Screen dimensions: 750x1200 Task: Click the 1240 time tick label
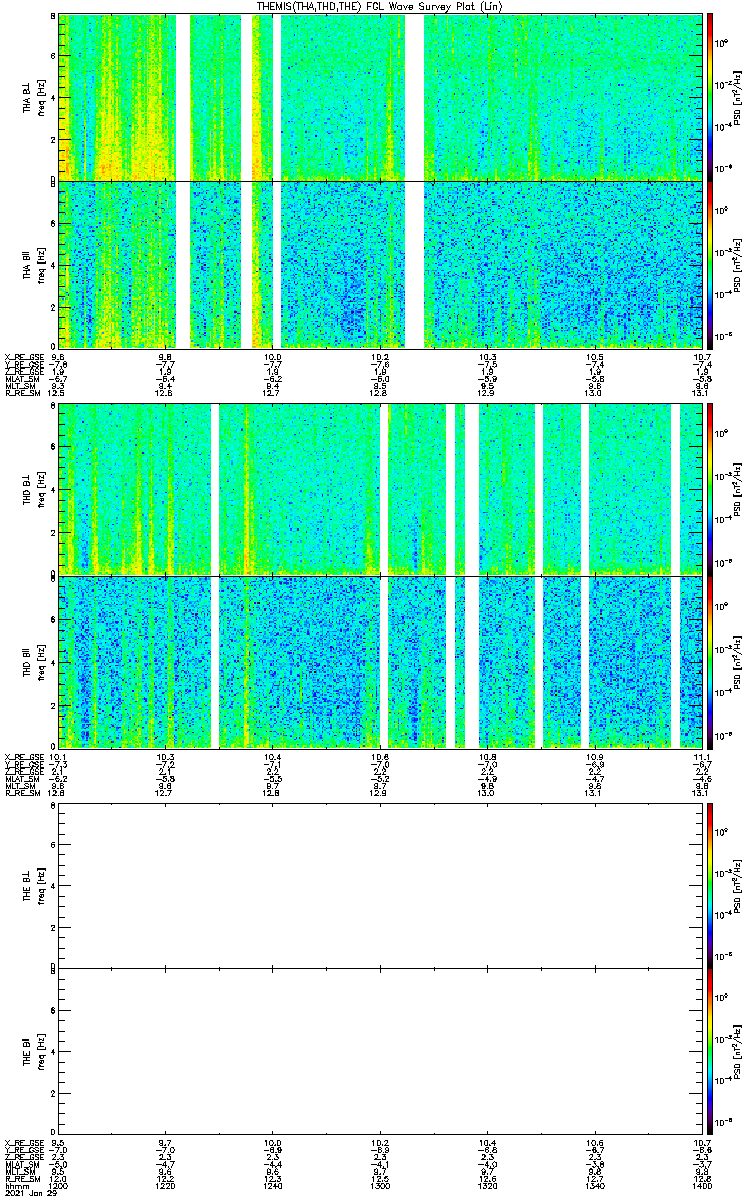coord(273,1185)
